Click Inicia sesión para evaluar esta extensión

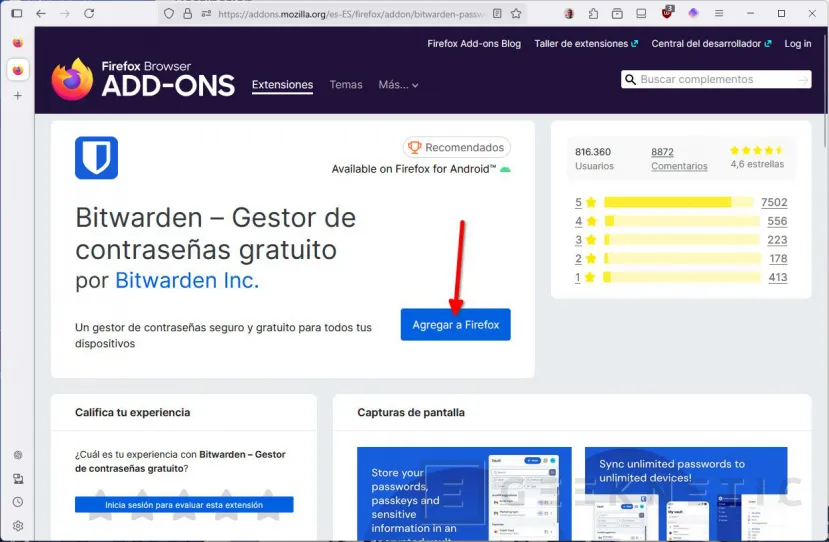[184, 504]
